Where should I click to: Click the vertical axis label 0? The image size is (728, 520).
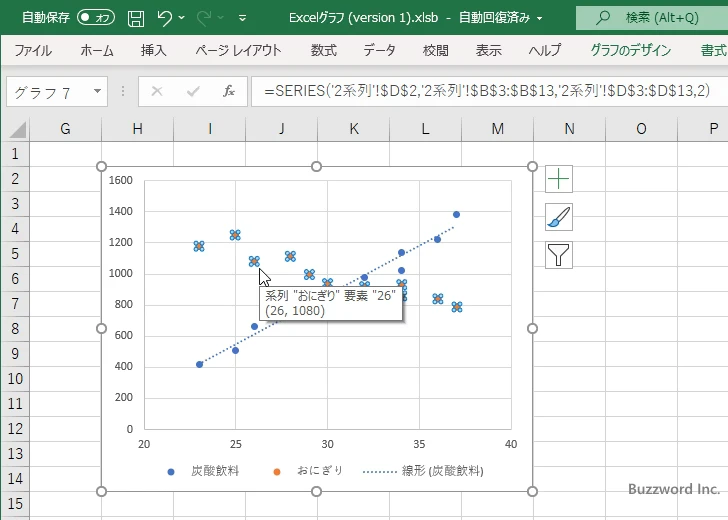130,429
